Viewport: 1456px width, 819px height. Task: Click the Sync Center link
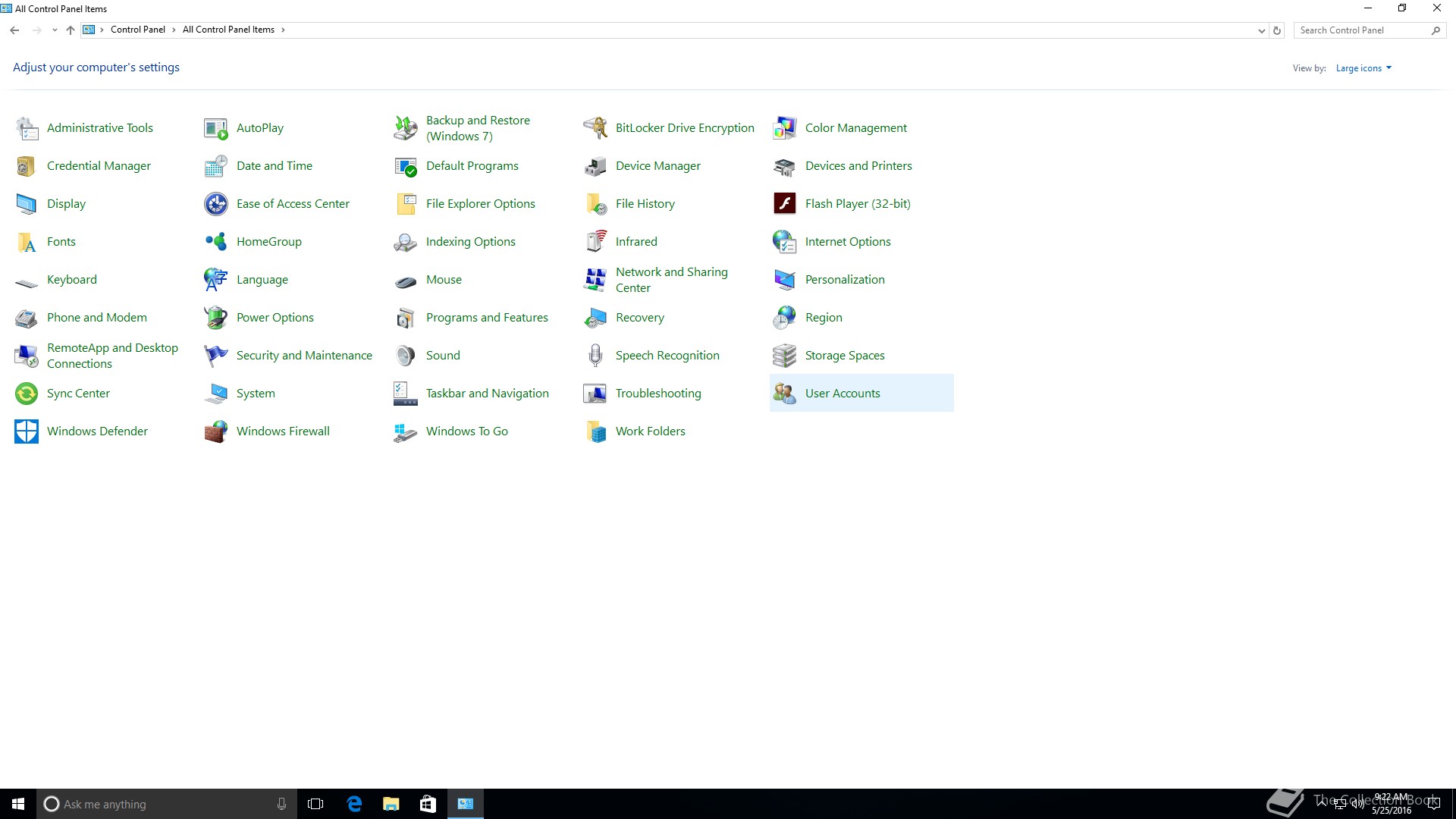point(78,394)
